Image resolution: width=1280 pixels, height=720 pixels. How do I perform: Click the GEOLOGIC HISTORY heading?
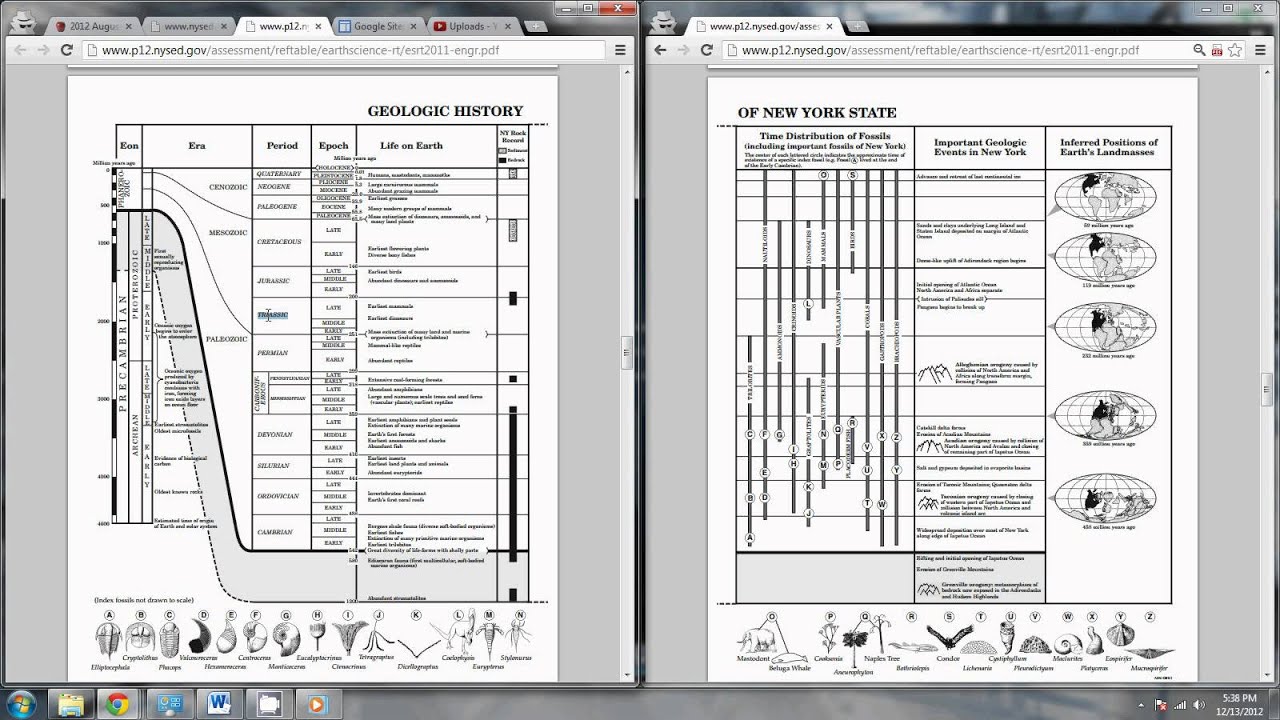click(x=445, y=111)
